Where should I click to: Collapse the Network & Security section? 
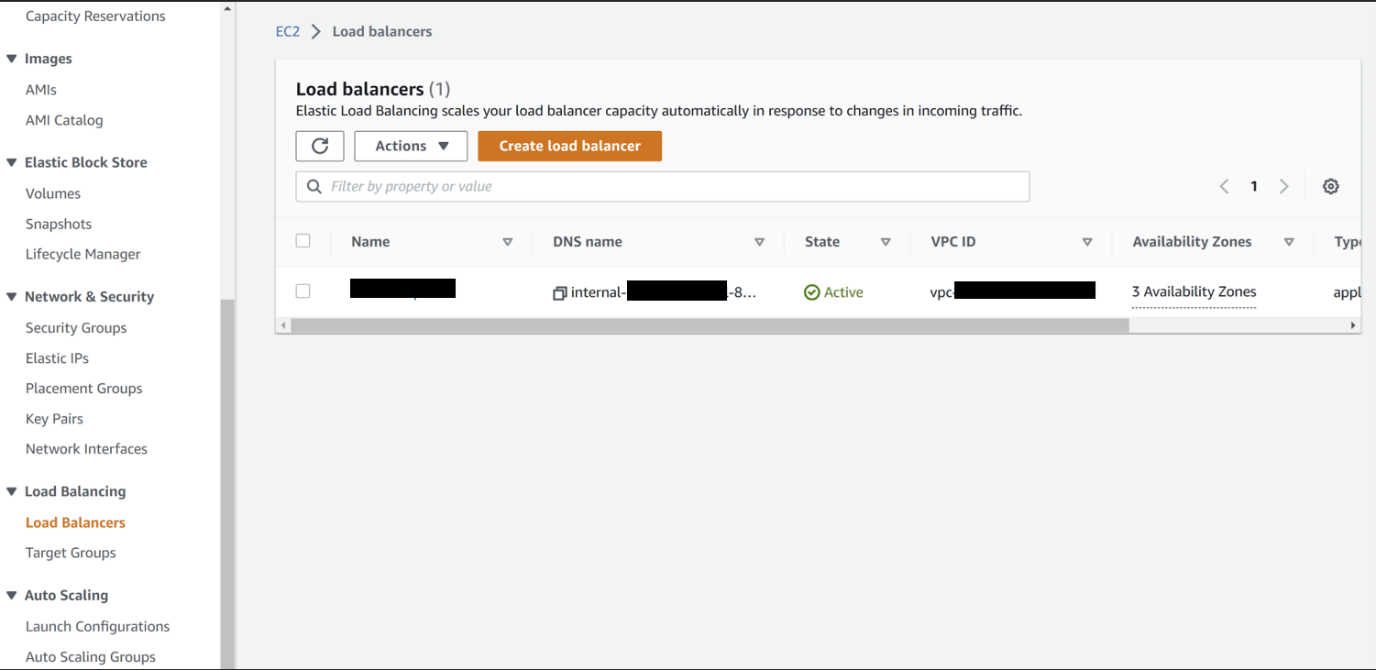point(12,297)
